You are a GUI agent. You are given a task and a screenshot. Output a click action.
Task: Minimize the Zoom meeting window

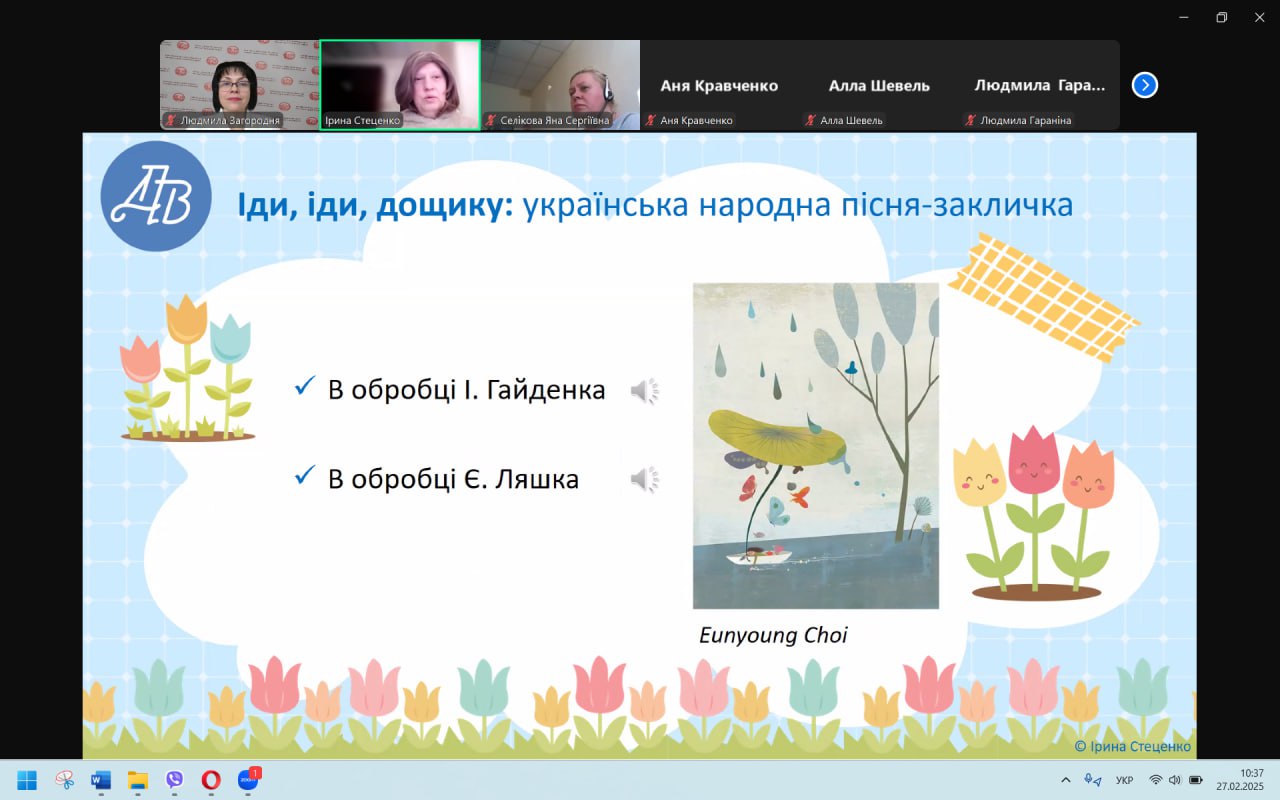coord(1183,17)
